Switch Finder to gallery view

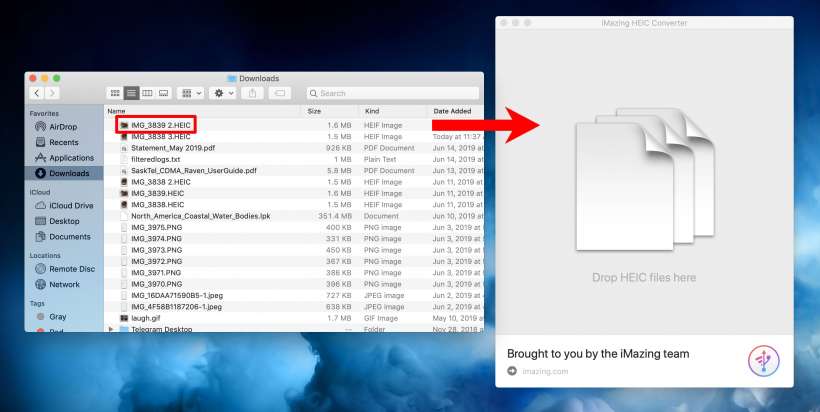pos(163,93)
